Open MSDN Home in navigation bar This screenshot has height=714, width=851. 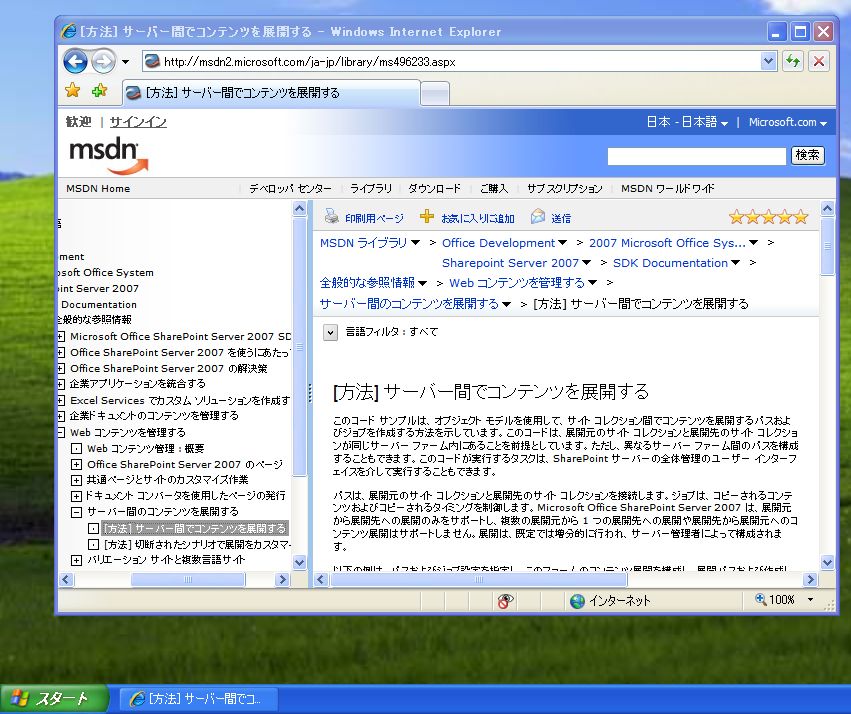coord(98,189)
